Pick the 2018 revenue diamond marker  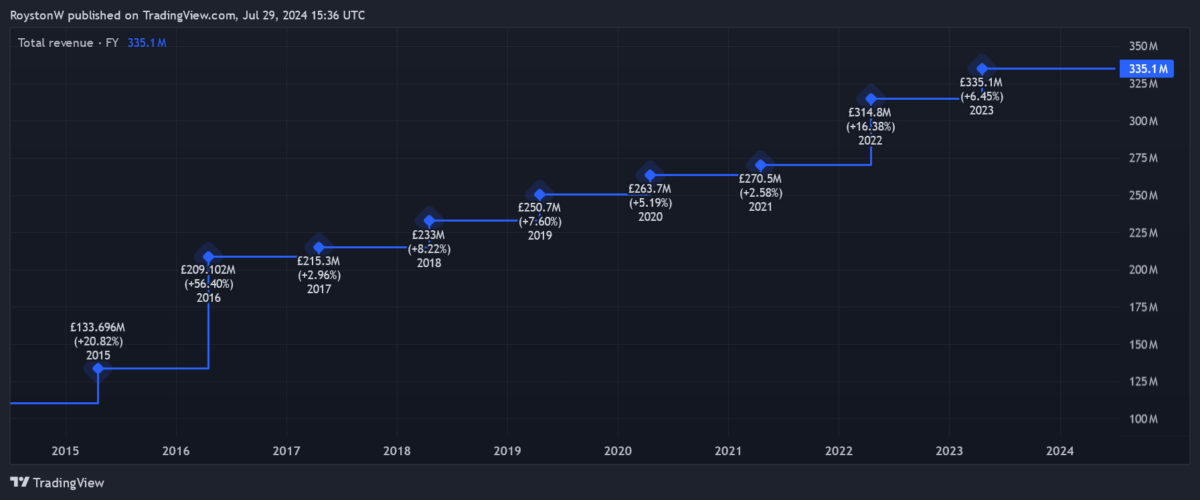(429, 221)
